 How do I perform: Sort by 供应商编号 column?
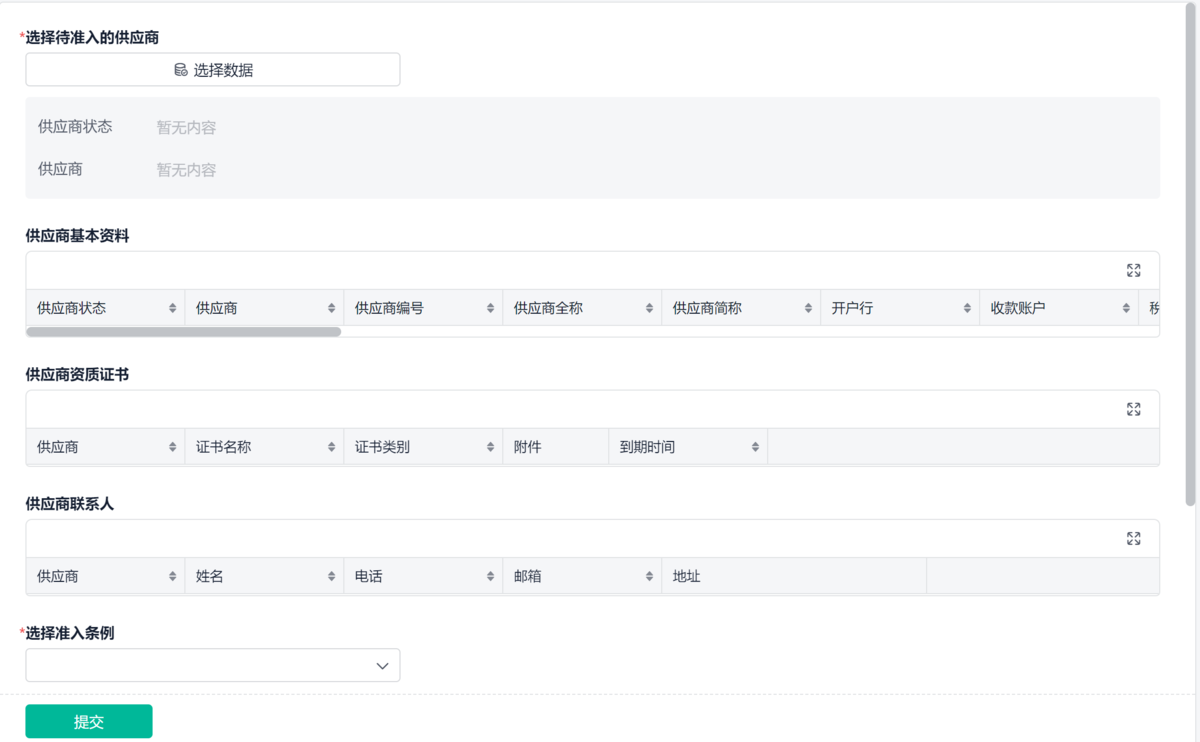pos(491,308)
